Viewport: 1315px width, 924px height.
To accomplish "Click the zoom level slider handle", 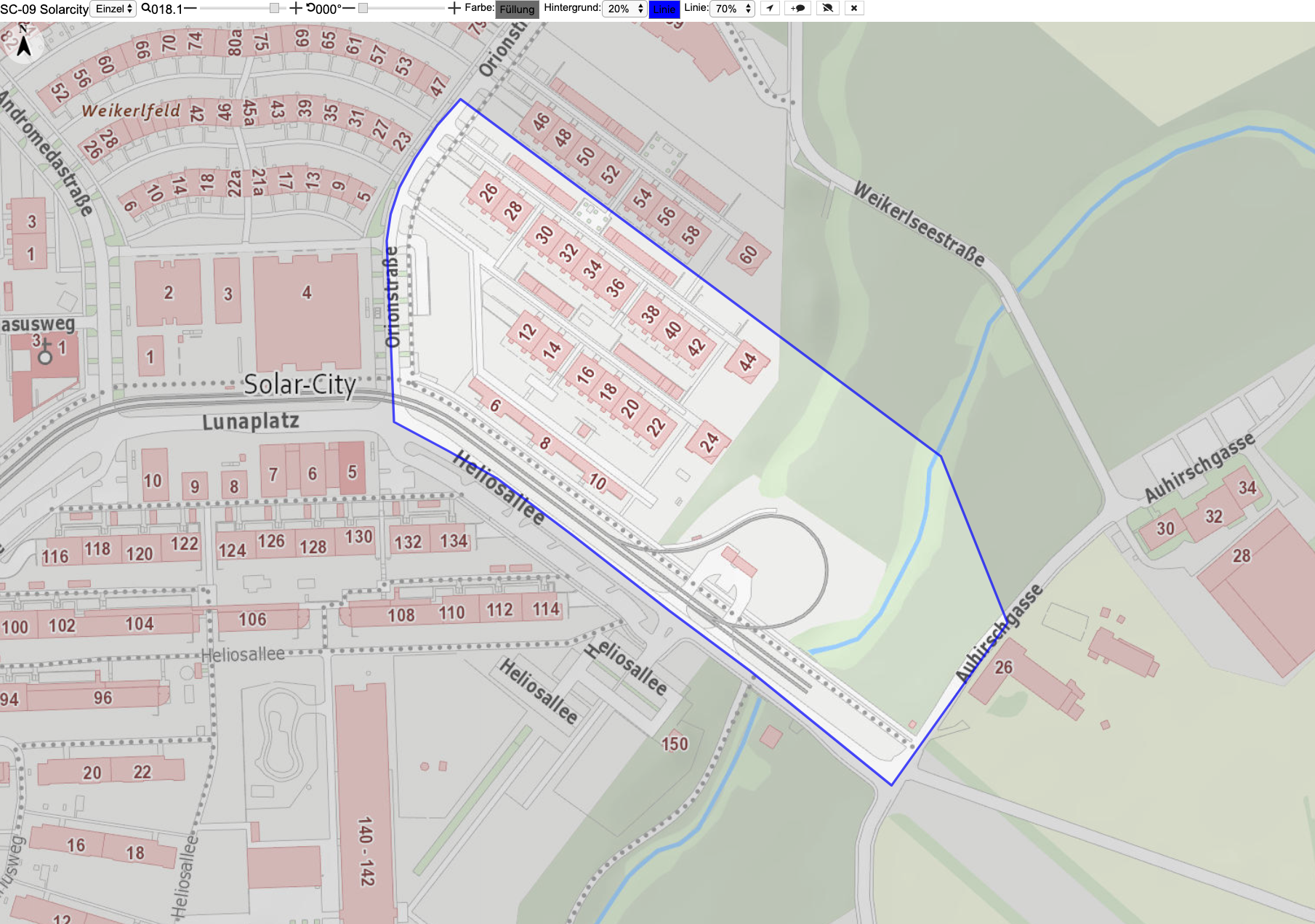I will [x=274, y=9].
